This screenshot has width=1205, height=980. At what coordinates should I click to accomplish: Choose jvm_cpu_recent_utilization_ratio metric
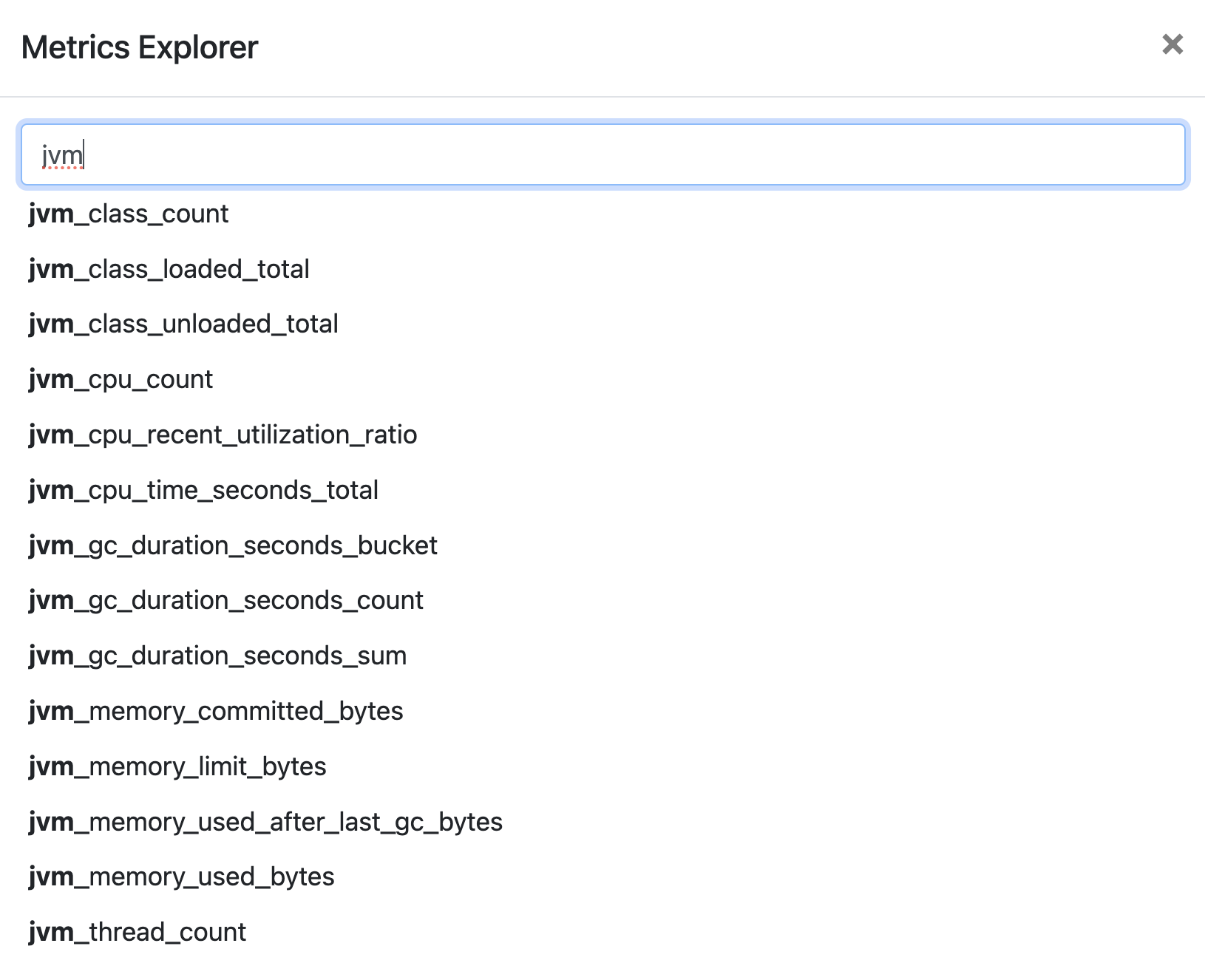point(223,435)
